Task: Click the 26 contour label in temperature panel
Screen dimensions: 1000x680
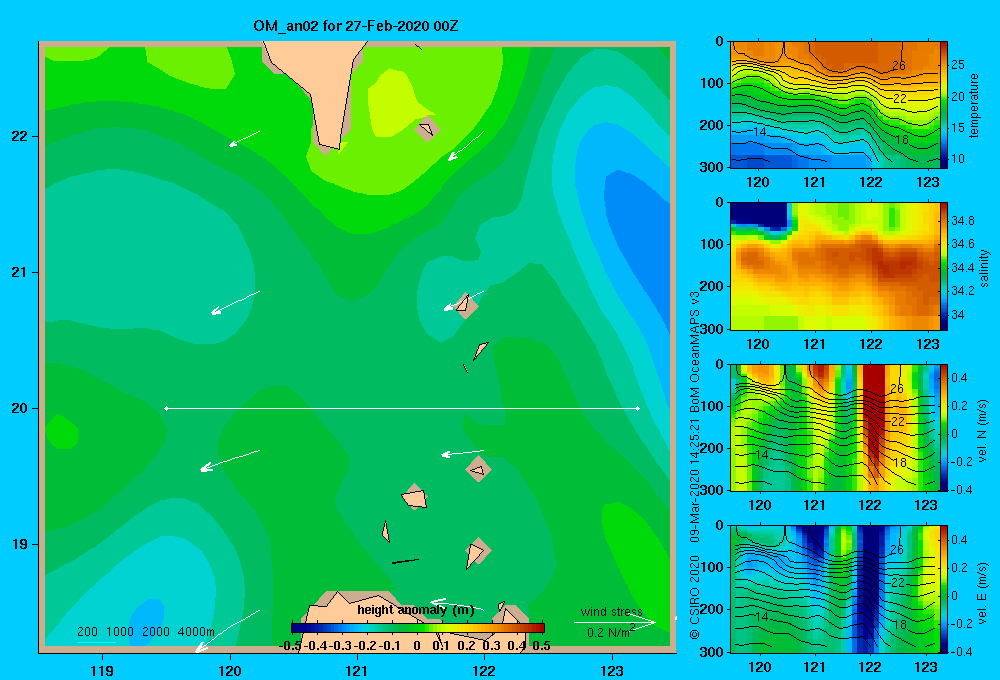Action: click(x=898, y=65)
